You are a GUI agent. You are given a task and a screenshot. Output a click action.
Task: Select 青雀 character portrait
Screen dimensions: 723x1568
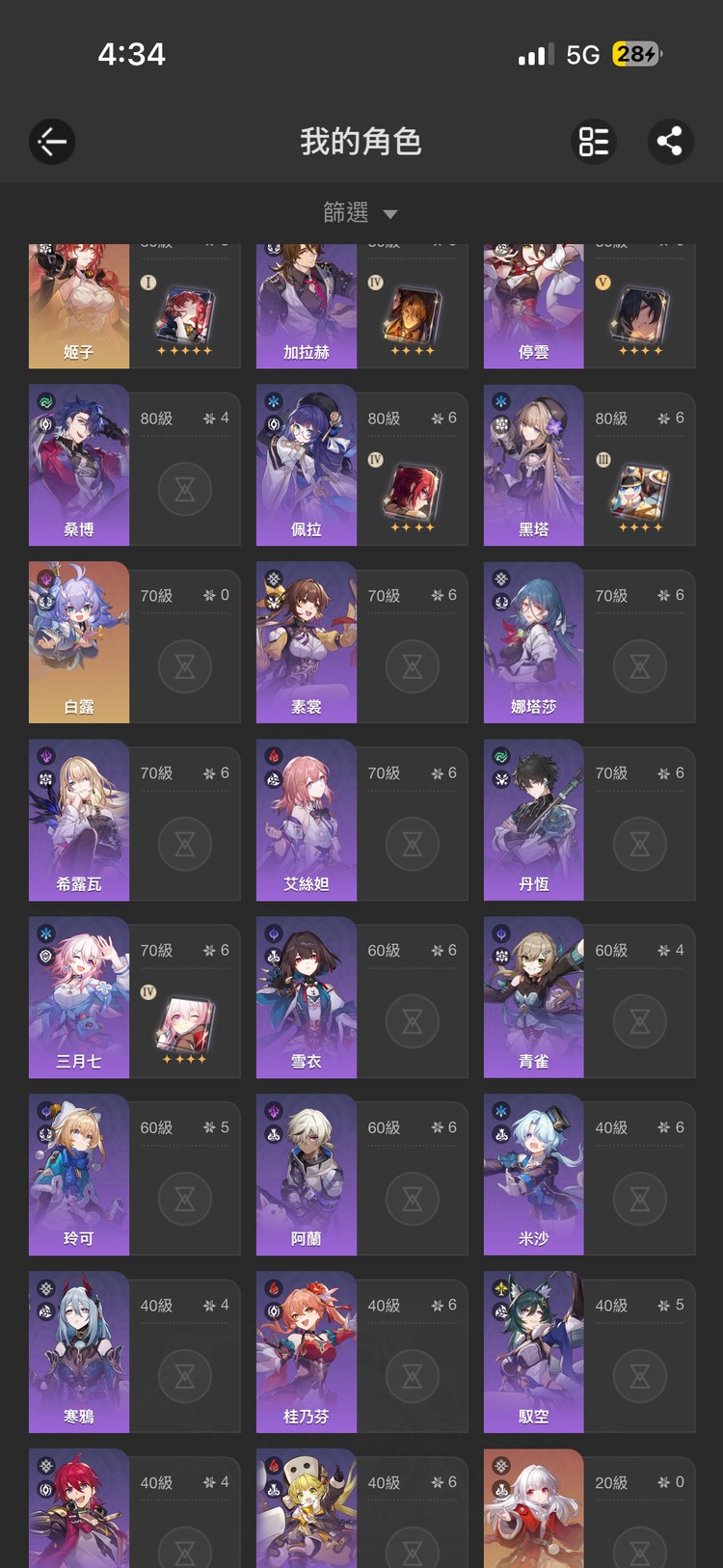point(534,997)
